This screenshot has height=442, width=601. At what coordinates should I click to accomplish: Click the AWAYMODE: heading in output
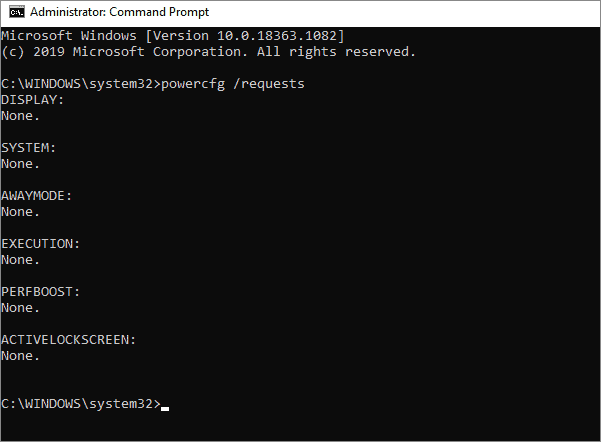[36, 196]
